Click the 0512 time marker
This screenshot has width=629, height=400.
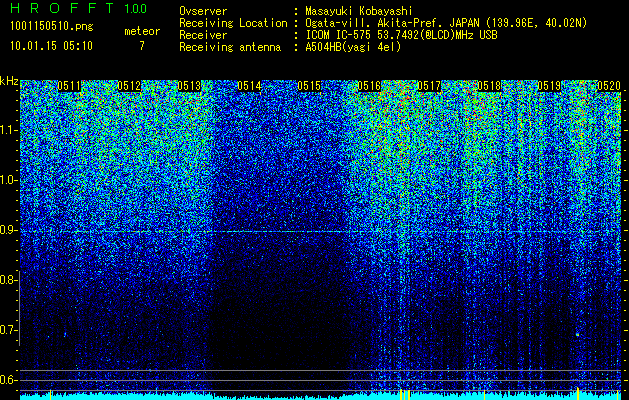point(129,86)
